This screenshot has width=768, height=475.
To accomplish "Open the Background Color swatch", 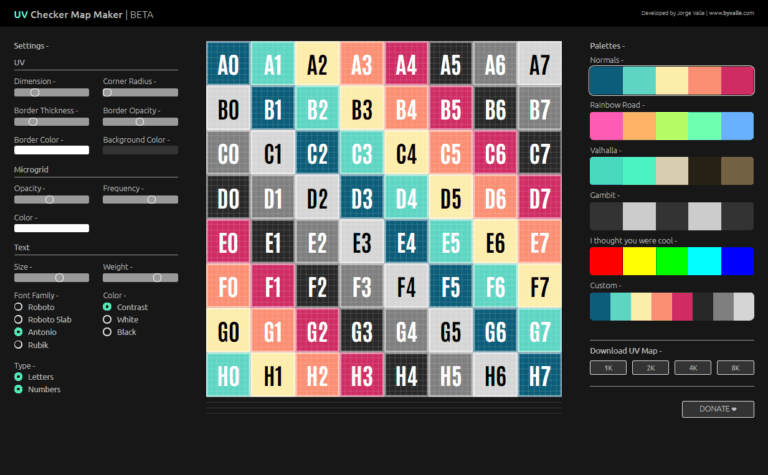I will (x=140, y=150).
